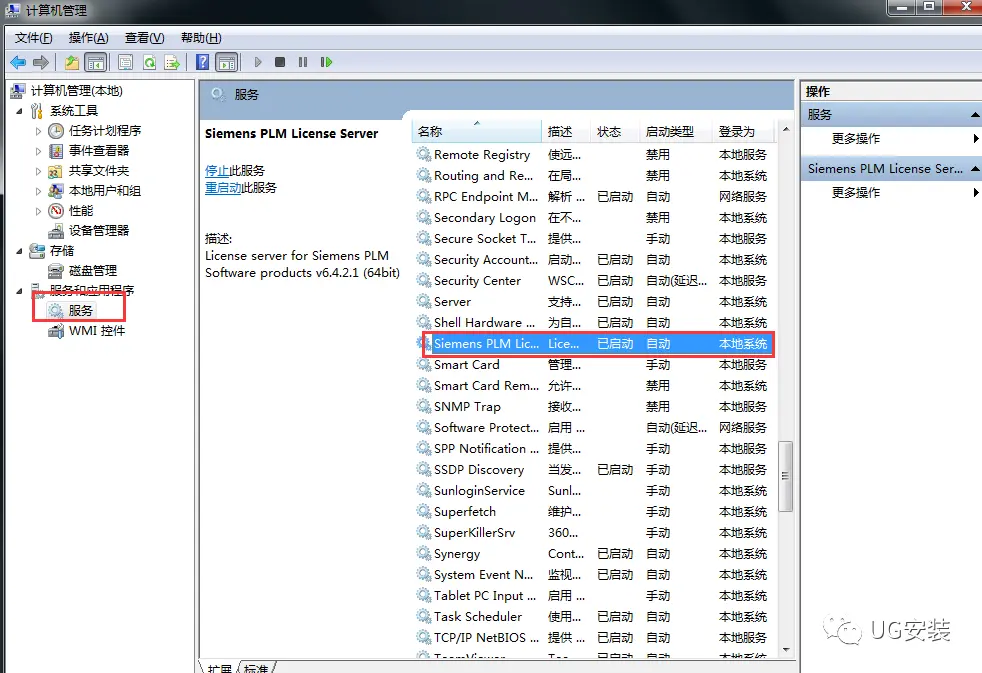The height and width of the screenshot is (673, 982).
Task: Click the 停止 service link
Action: pos(217,171)
